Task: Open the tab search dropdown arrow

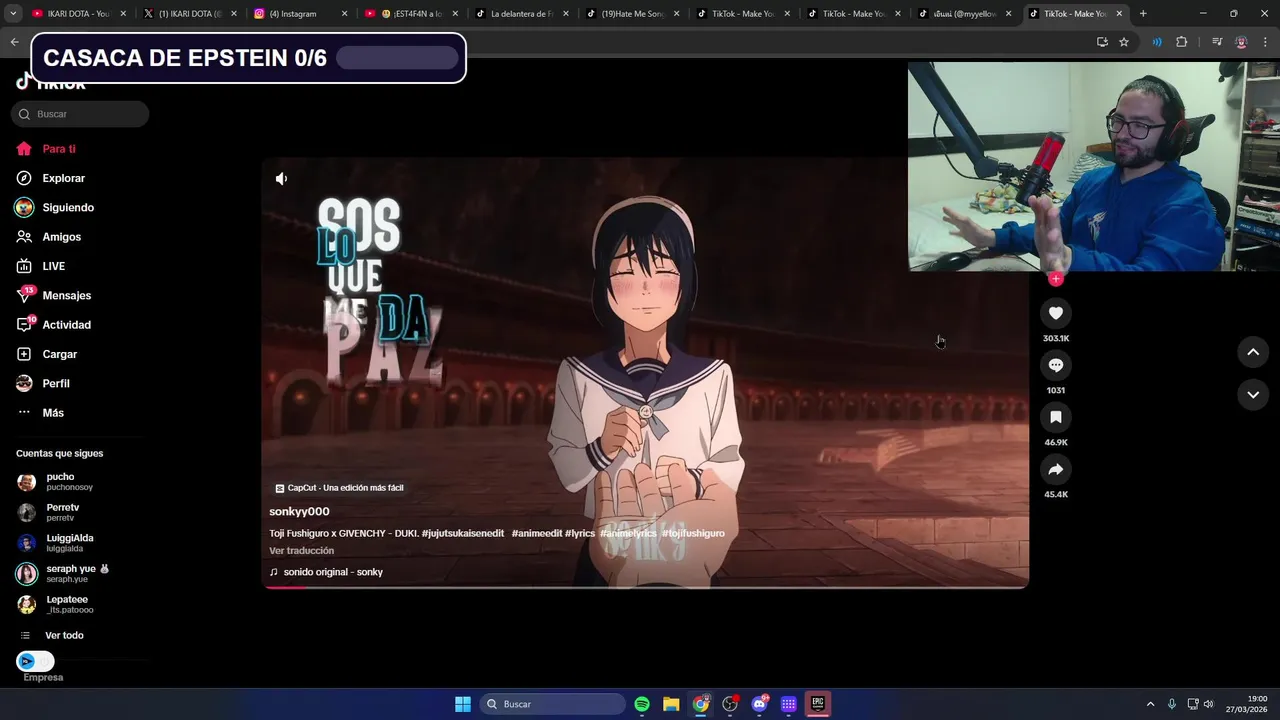Action: [x=13, y=14]
